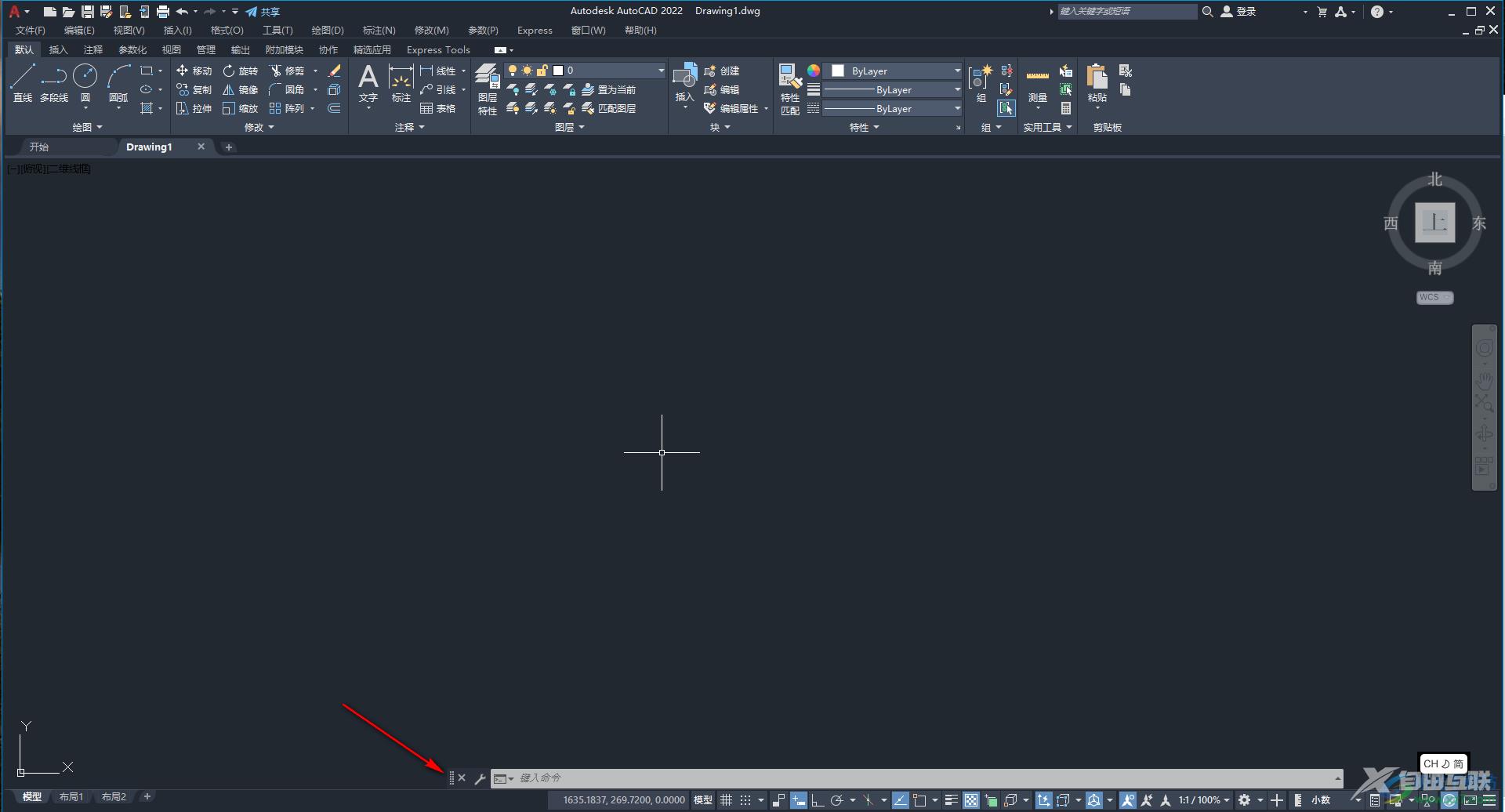
Task: Click the Offset tool icon
Action: (x=334, y=108)
